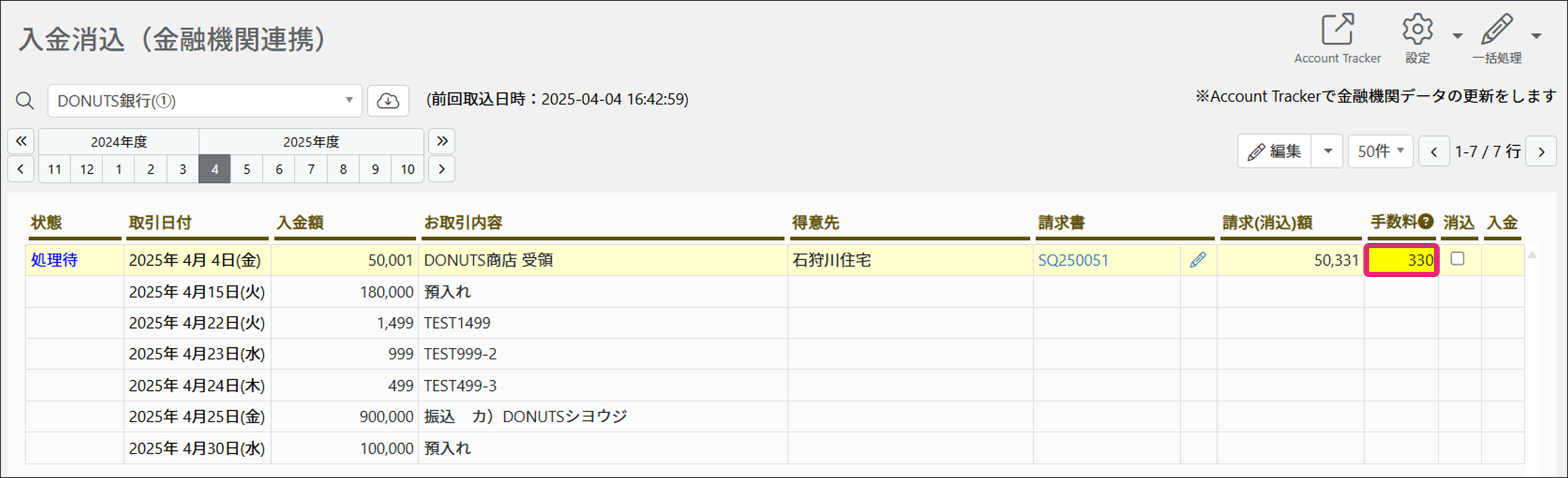Screen dimensions: 1568x478
Task: Click the 編集 edit button
Action: [1274, 151]
